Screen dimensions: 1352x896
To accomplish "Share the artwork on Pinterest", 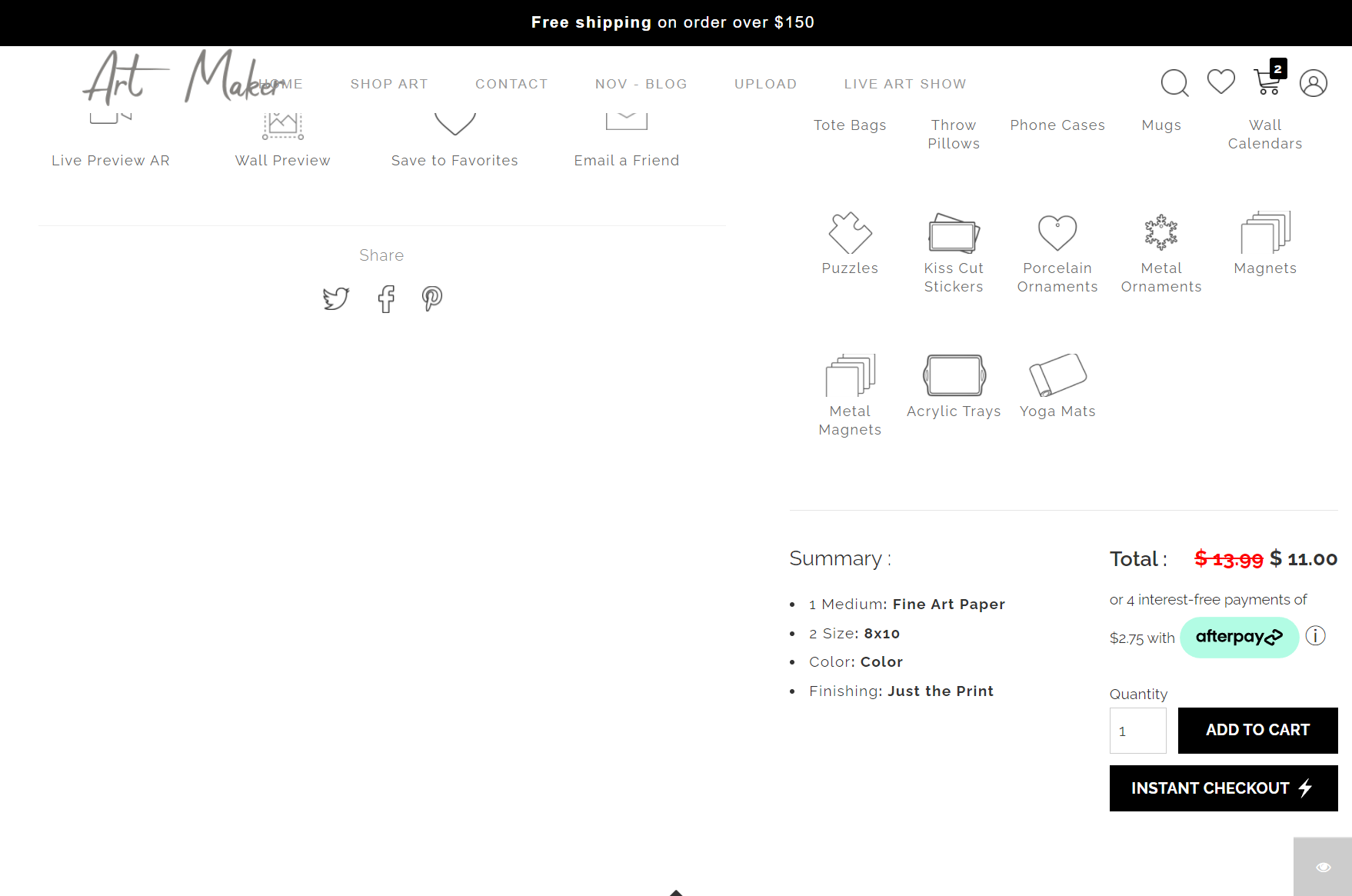I will [431, 298].
